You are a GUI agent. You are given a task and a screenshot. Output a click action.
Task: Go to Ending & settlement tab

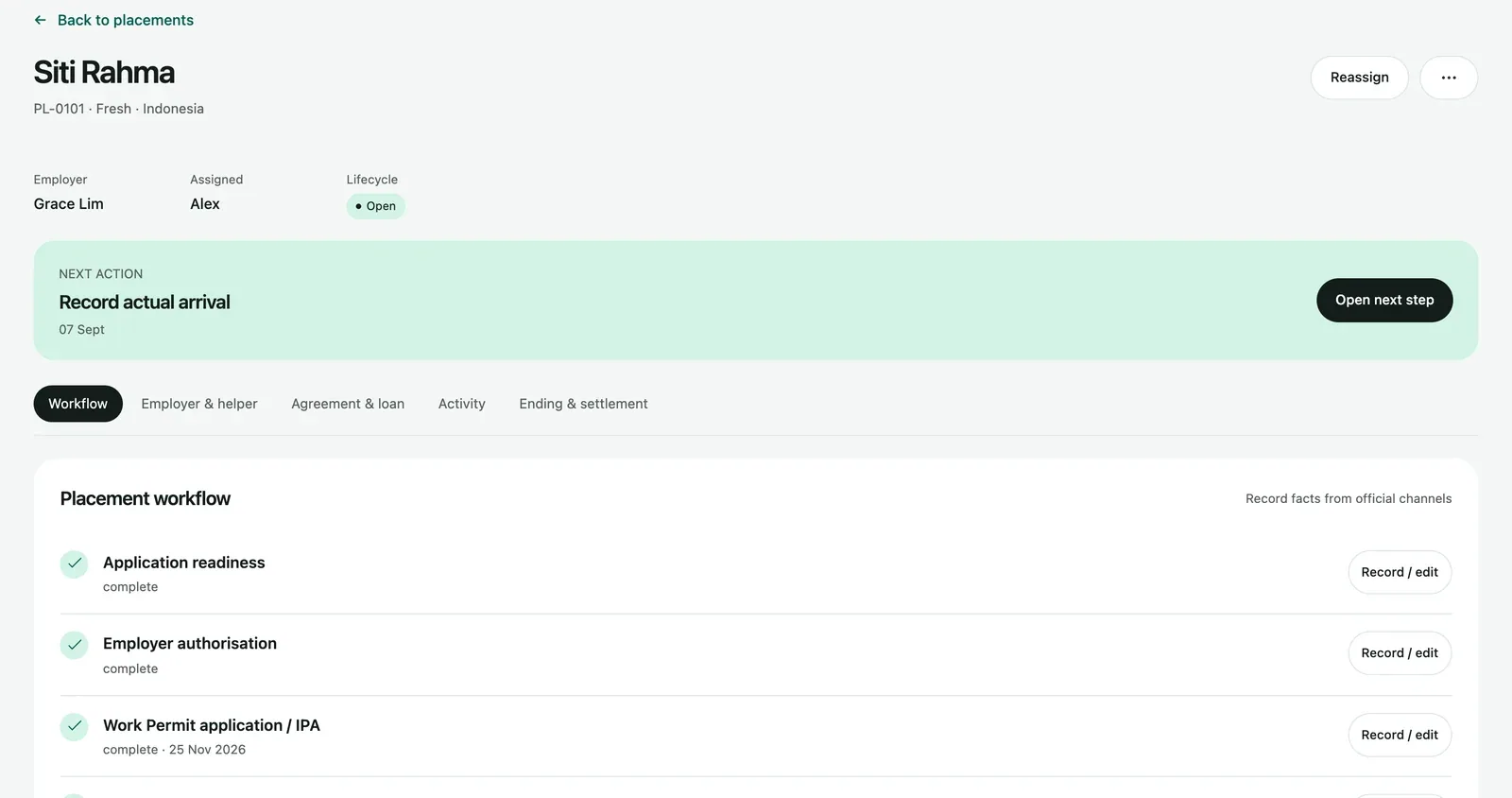[x=583, y=404]
